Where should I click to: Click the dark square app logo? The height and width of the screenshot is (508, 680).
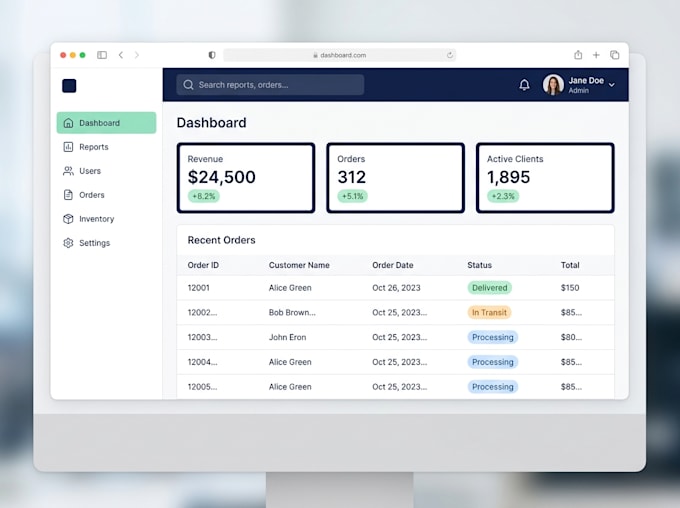point(69,85)
